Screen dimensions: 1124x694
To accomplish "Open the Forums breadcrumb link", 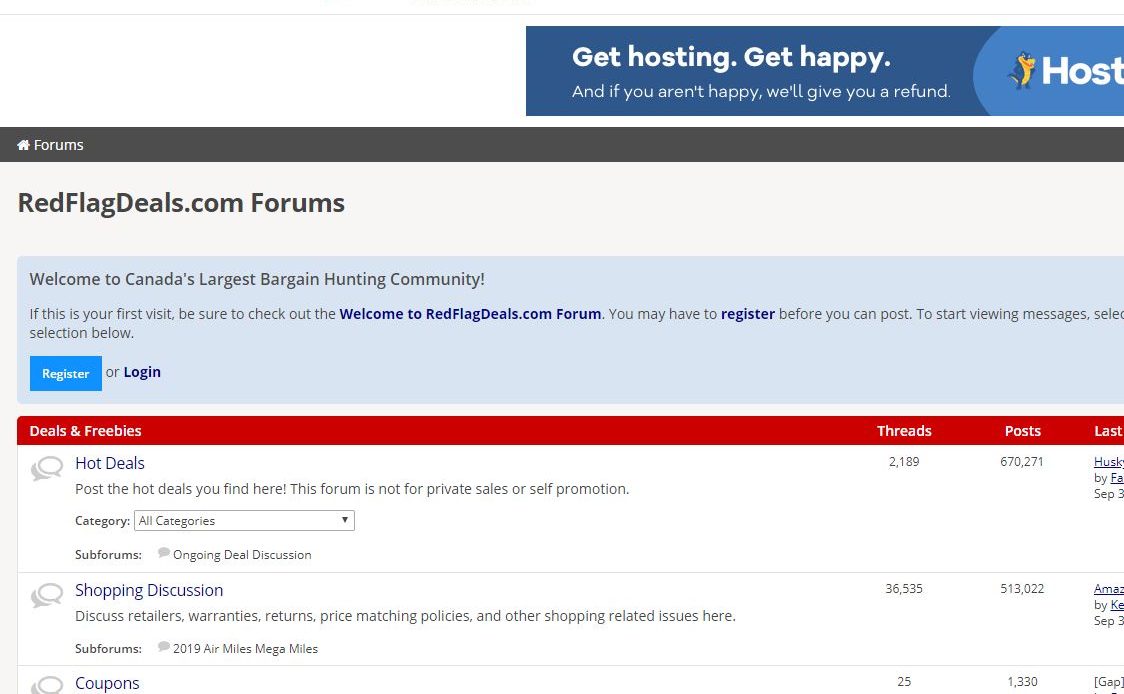I will [58, 145].
